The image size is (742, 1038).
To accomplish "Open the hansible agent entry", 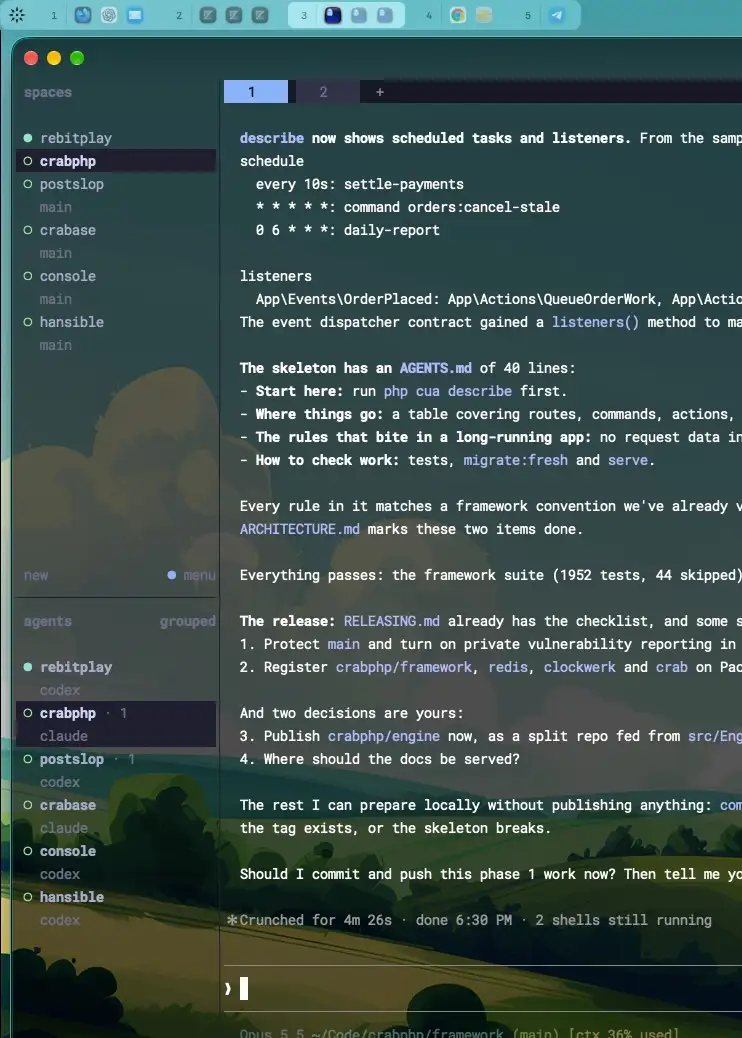I will [72, 897].
